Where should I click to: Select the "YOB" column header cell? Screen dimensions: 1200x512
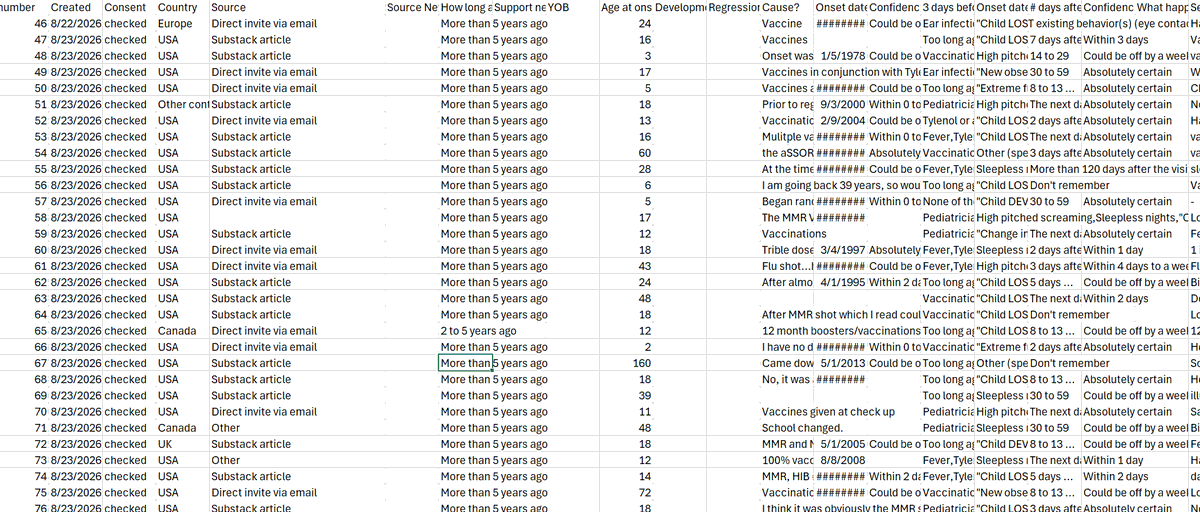(x=571, y=7)
